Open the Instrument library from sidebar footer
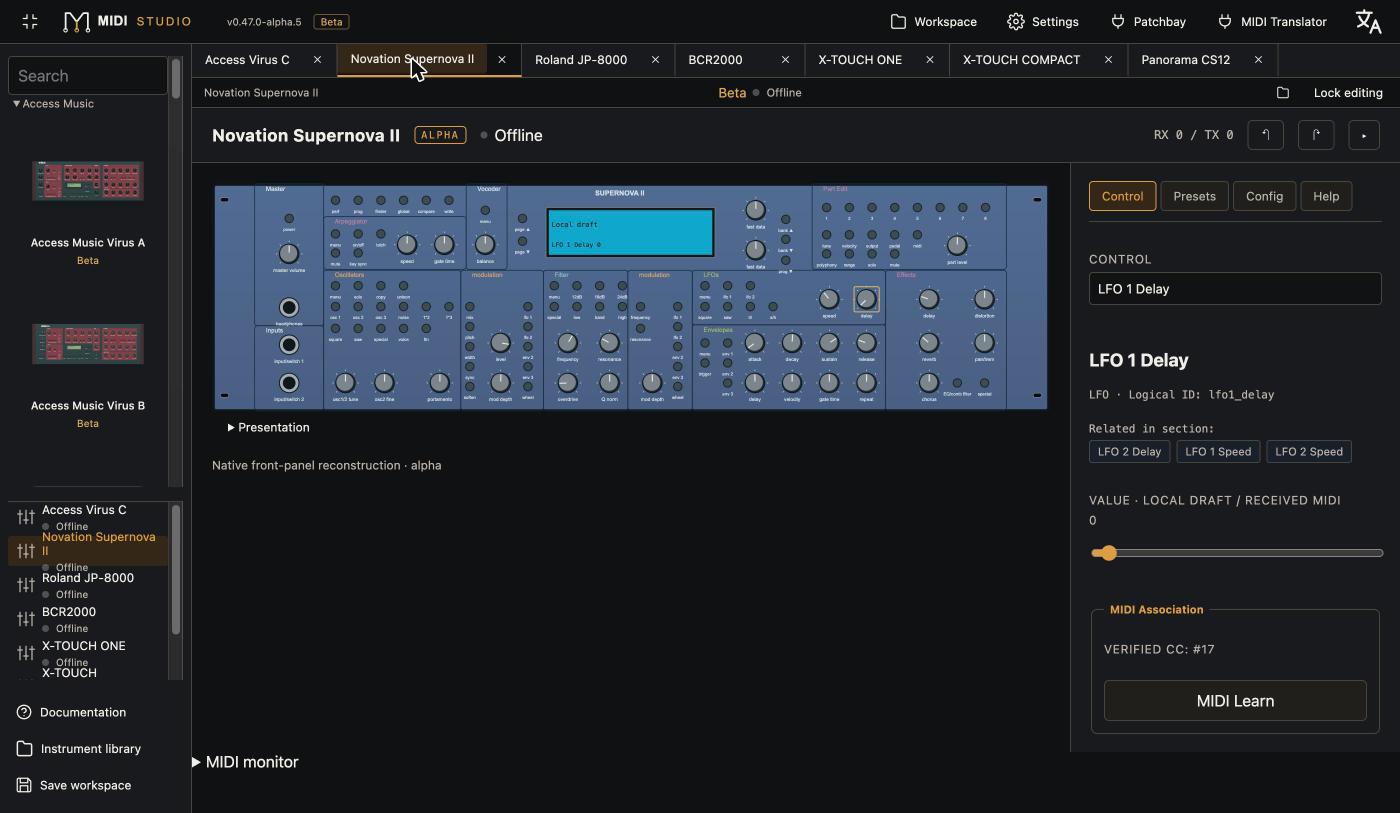This screenshot has height=813, width=1400. pyautogui.click(x=79, y=748)
